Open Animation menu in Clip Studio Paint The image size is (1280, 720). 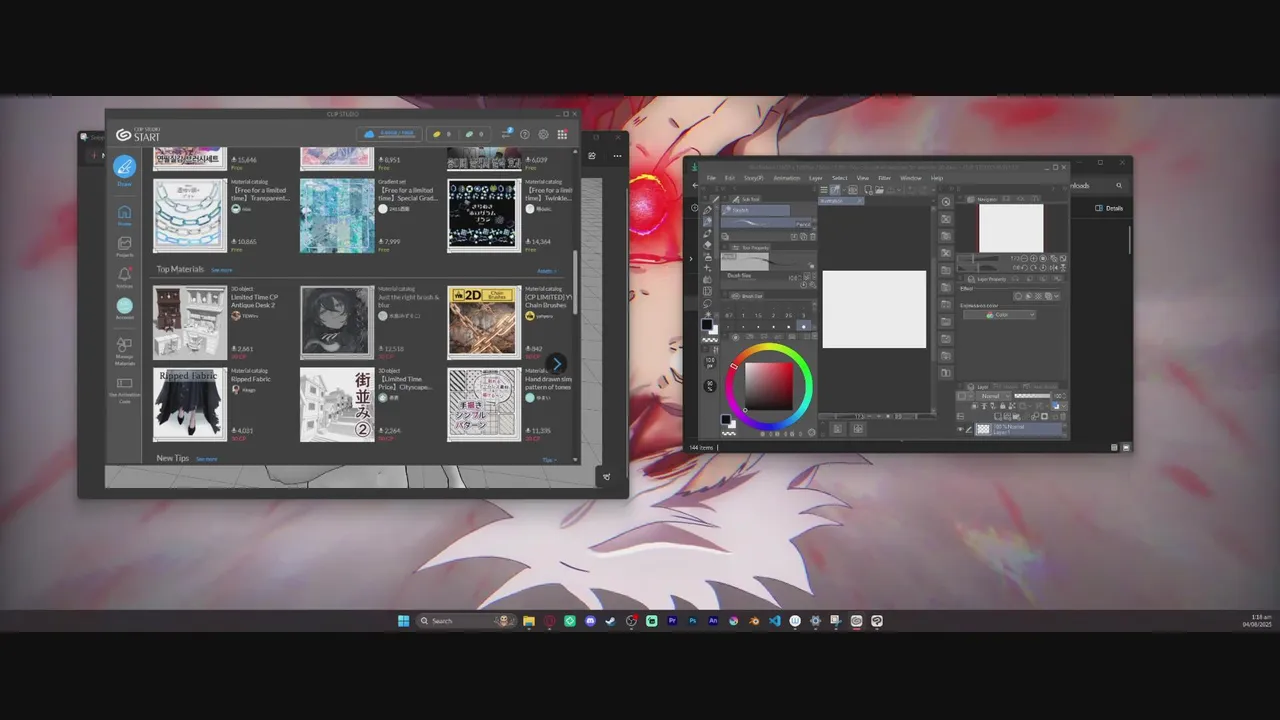click(786, 178)
